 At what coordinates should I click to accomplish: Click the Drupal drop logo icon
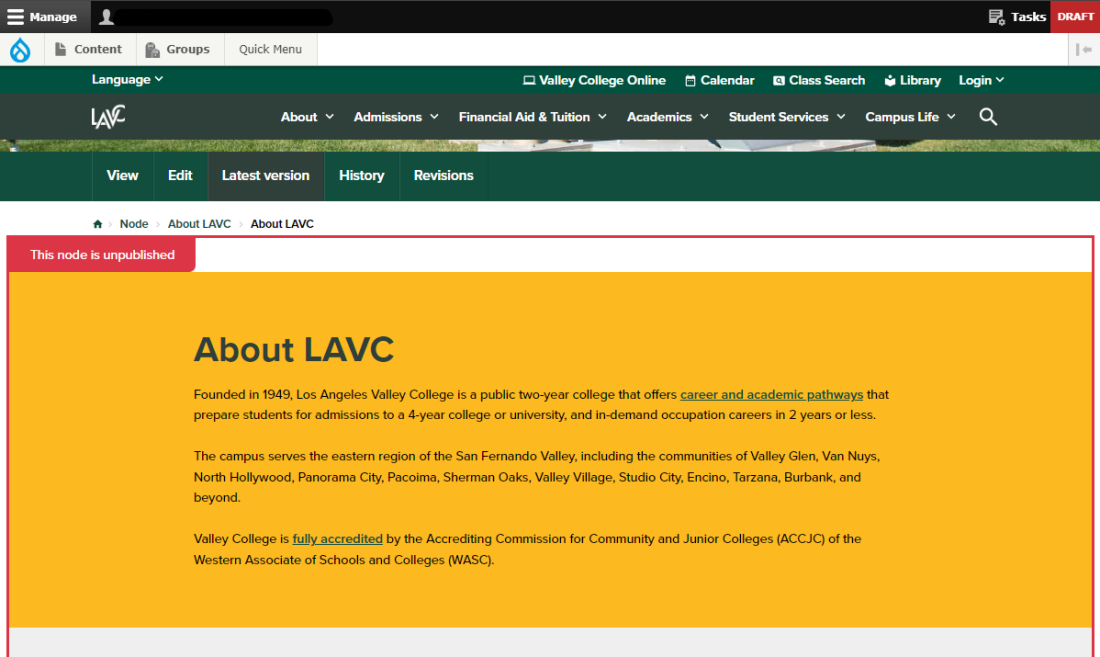pyautogui.click(x=20, y=50)
